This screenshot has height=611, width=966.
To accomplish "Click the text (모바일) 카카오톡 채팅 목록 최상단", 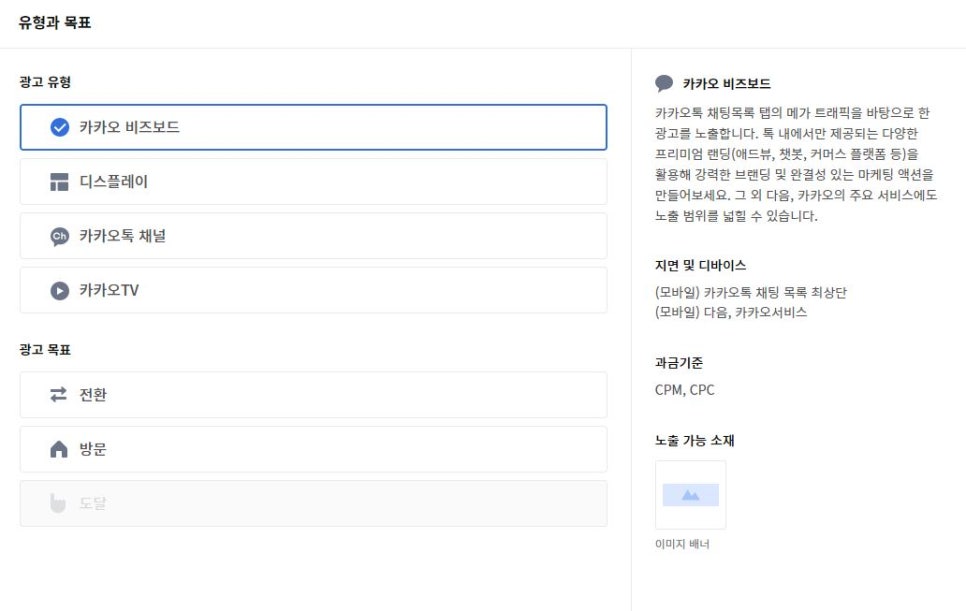I will (750, 292).
